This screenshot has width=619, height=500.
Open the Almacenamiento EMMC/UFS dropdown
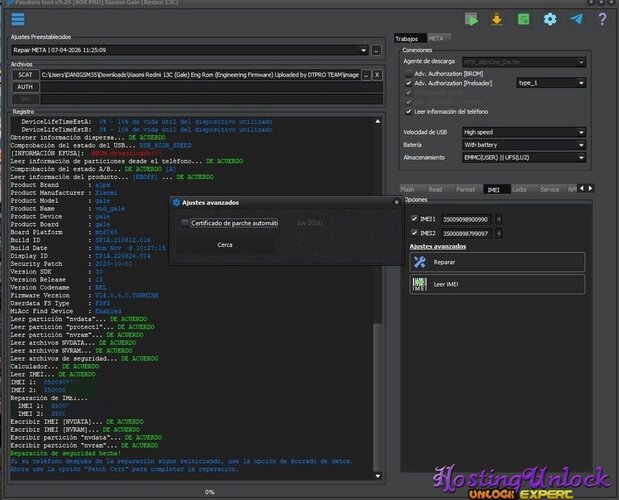524,157
